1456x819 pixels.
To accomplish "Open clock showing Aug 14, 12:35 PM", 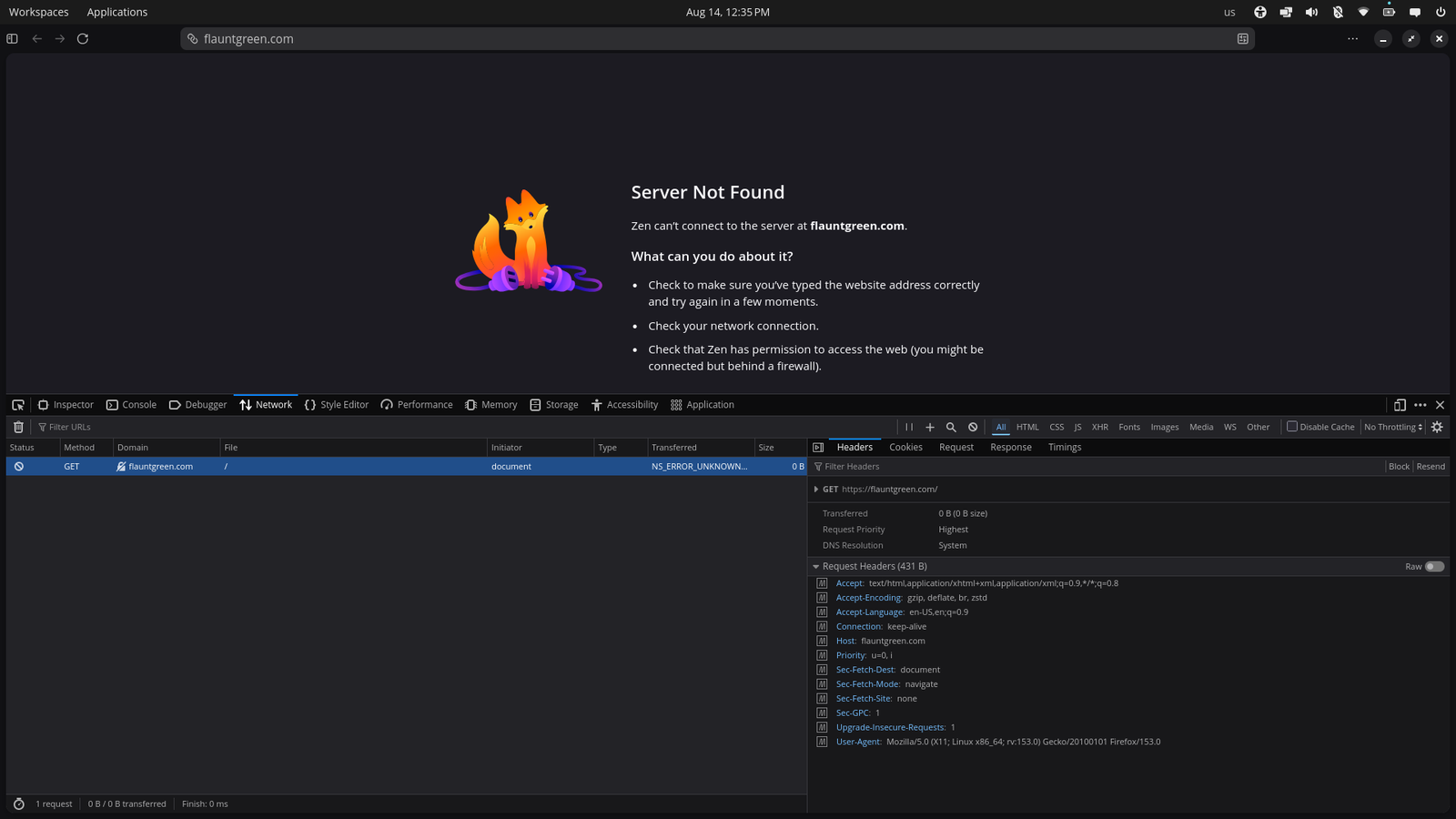I will tap(728, 12).
